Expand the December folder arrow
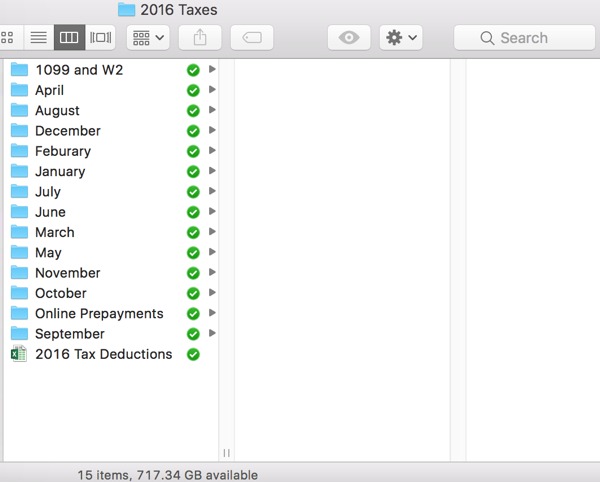Screen dimensions: 600x482 (212, 130)
